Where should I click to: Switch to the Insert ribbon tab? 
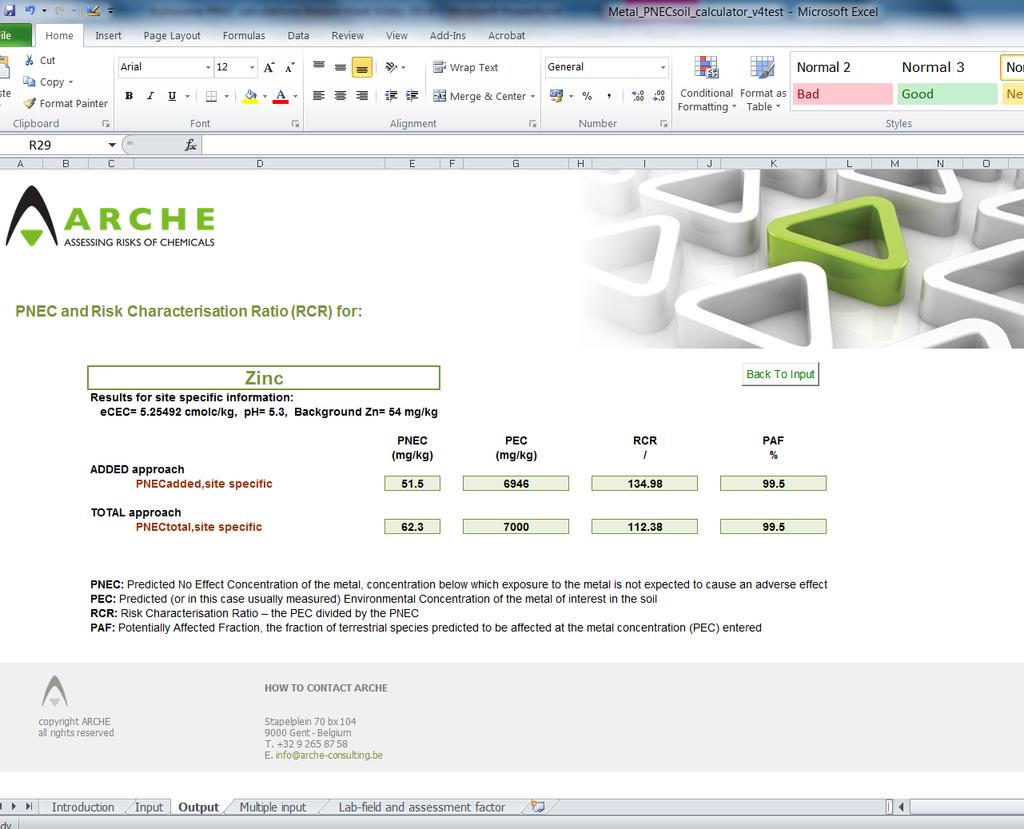(x=108, y=35)
